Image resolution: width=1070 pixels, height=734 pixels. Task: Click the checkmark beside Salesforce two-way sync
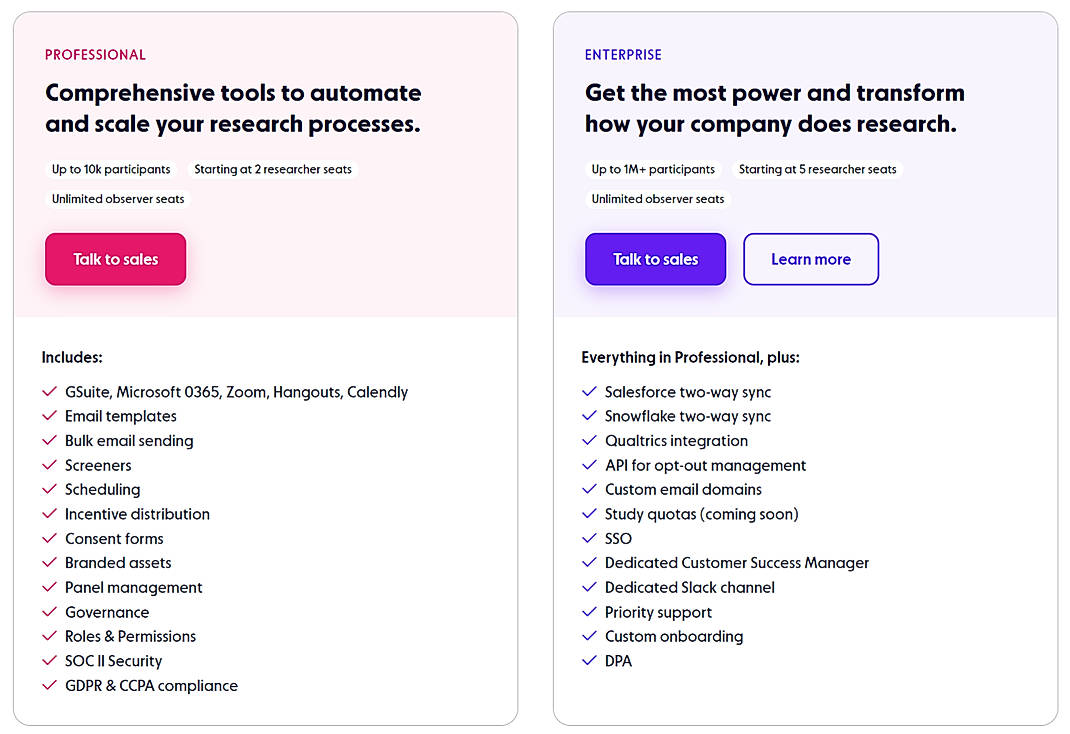[588, 392]
